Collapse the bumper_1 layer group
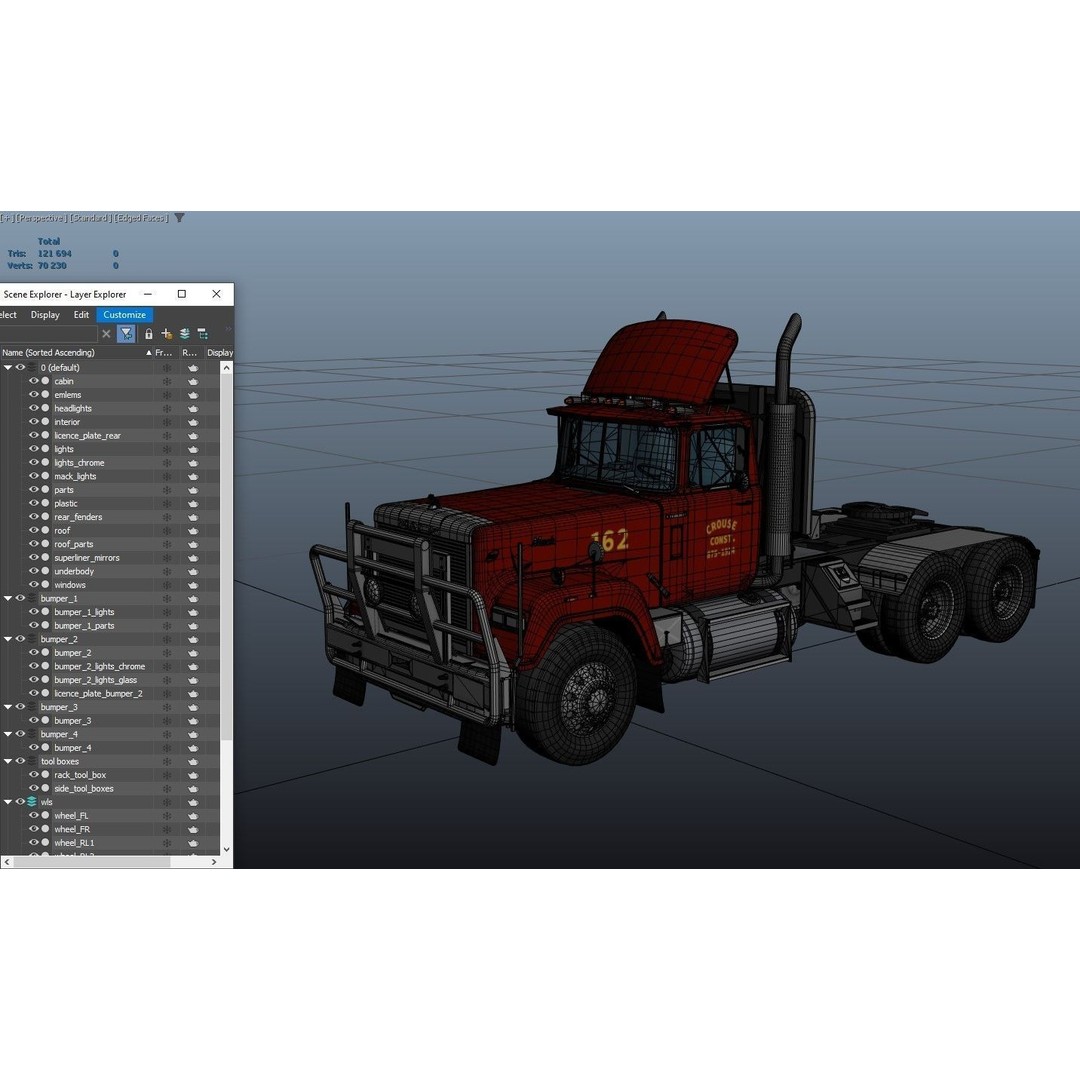1080x1080 pixels. click(8, 599)
